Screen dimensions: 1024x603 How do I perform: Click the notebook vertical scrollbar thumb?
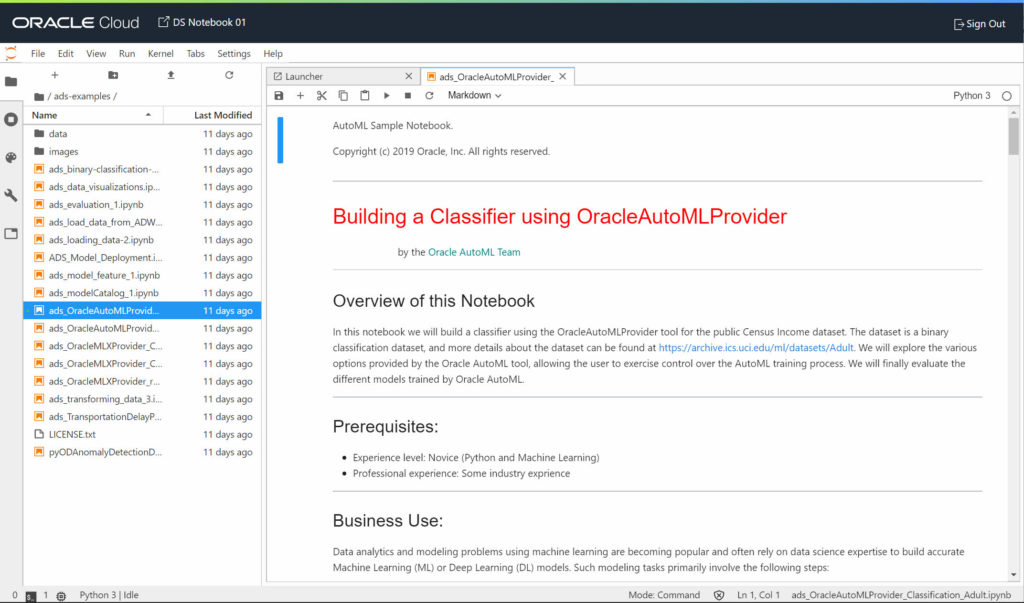1013,137
